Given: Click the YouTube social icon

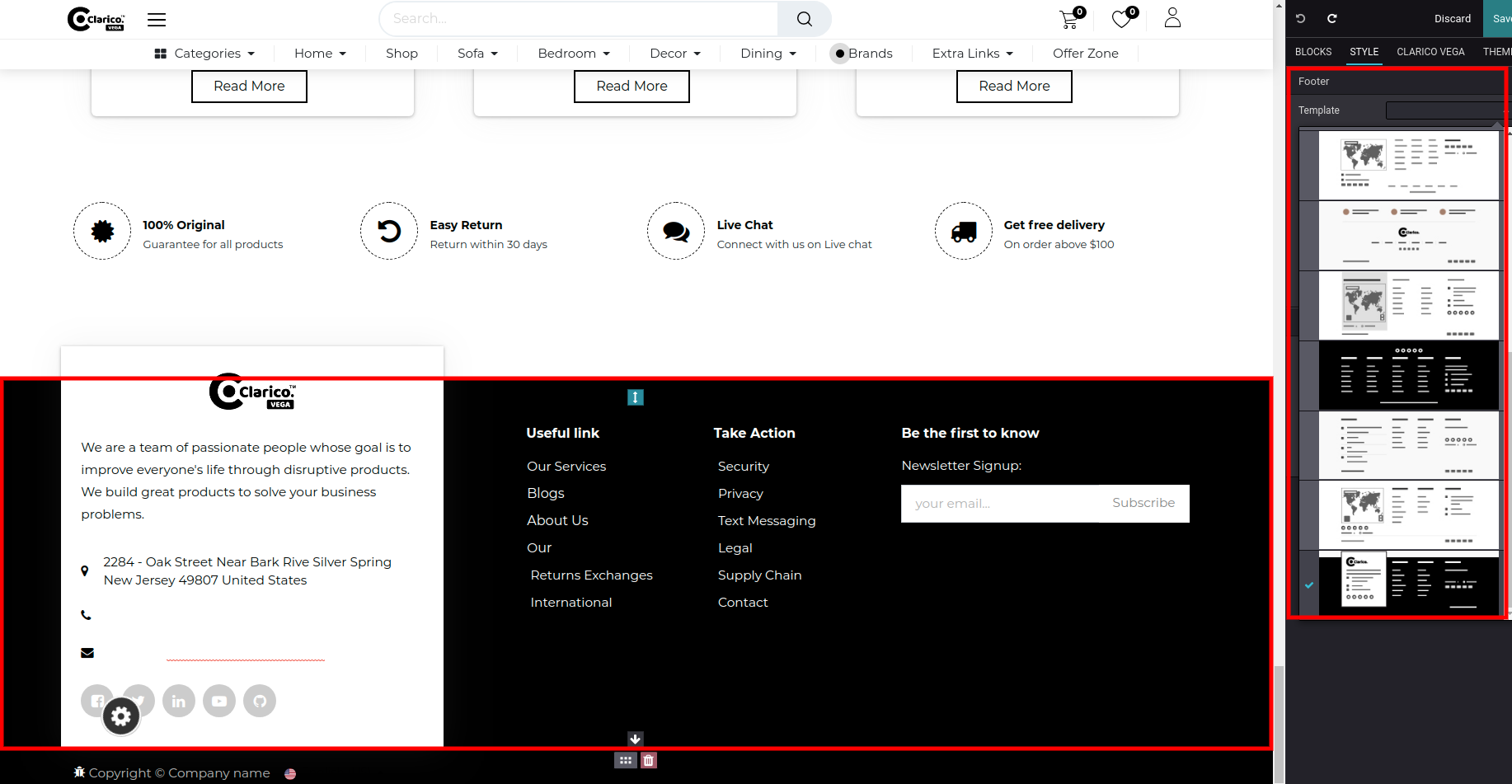Looking at the screenshot, I should (219, 701).
